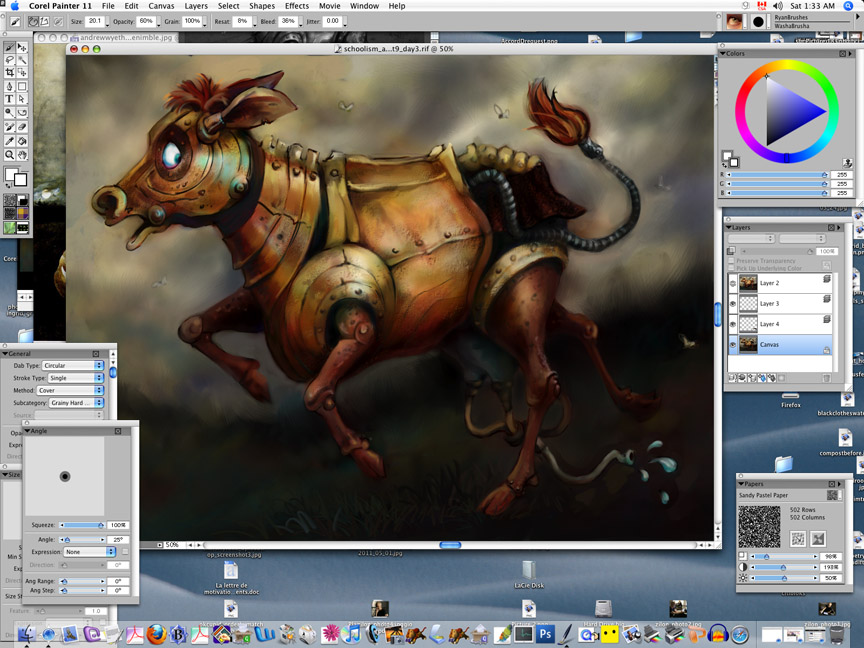
Task: Hide Layer 3 via eye icon
Action: click(732, 304)
